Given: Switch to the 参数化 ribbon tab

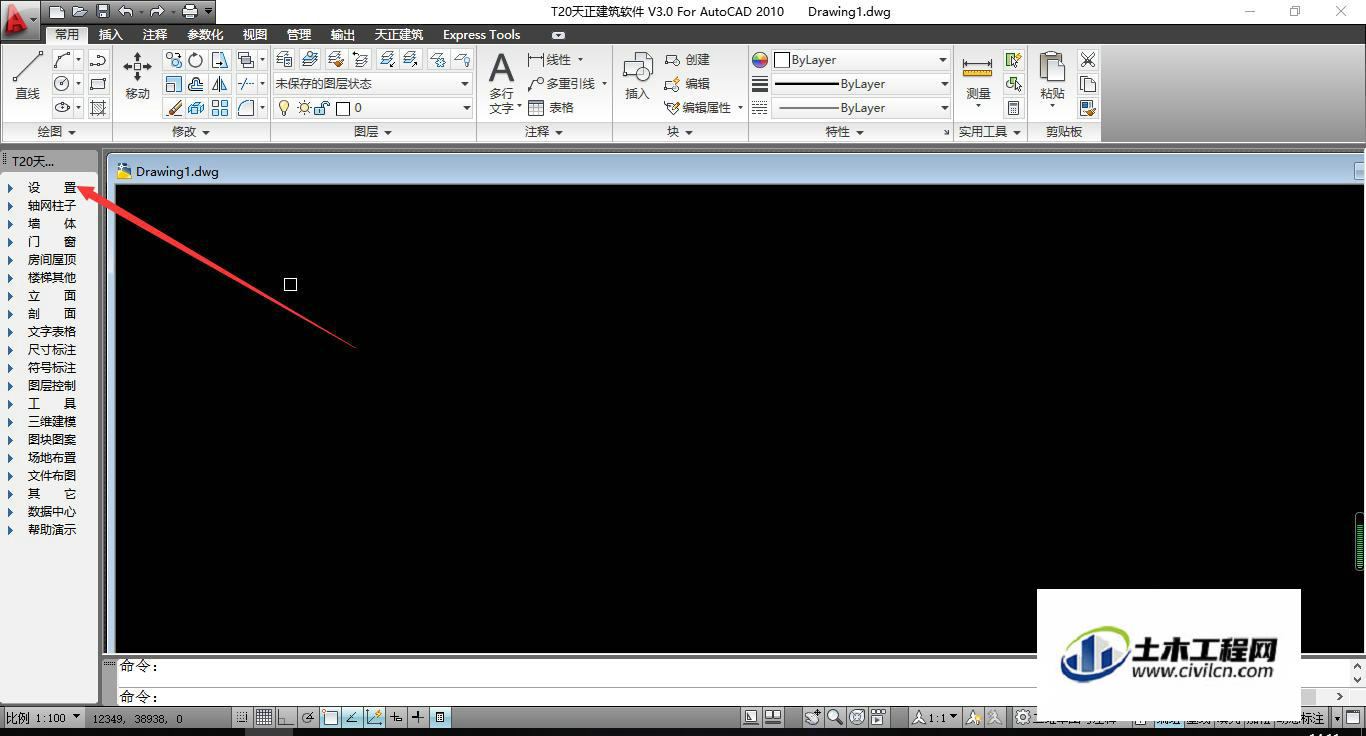Looking at the screenshot, I should tap(205, 34).
